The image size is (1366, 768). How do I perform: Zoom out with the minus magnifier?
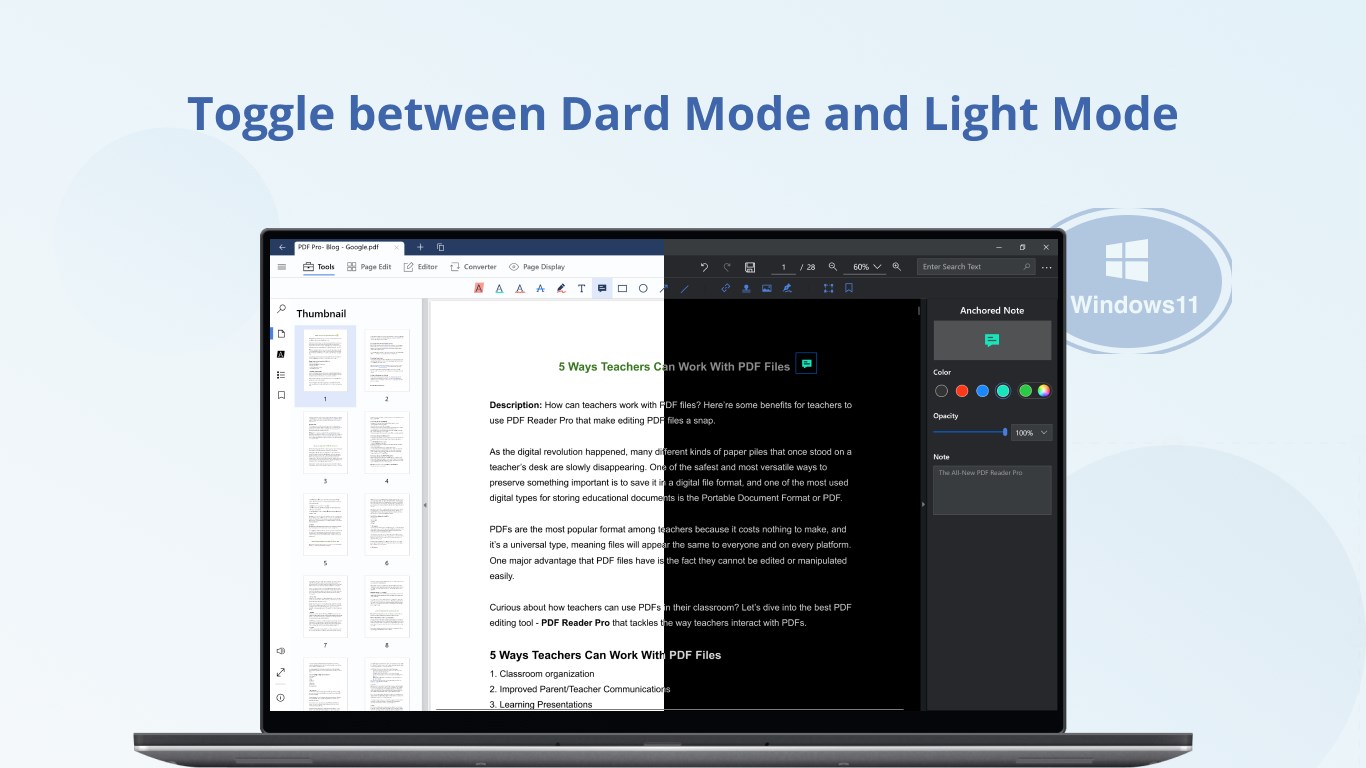[833, 267]
